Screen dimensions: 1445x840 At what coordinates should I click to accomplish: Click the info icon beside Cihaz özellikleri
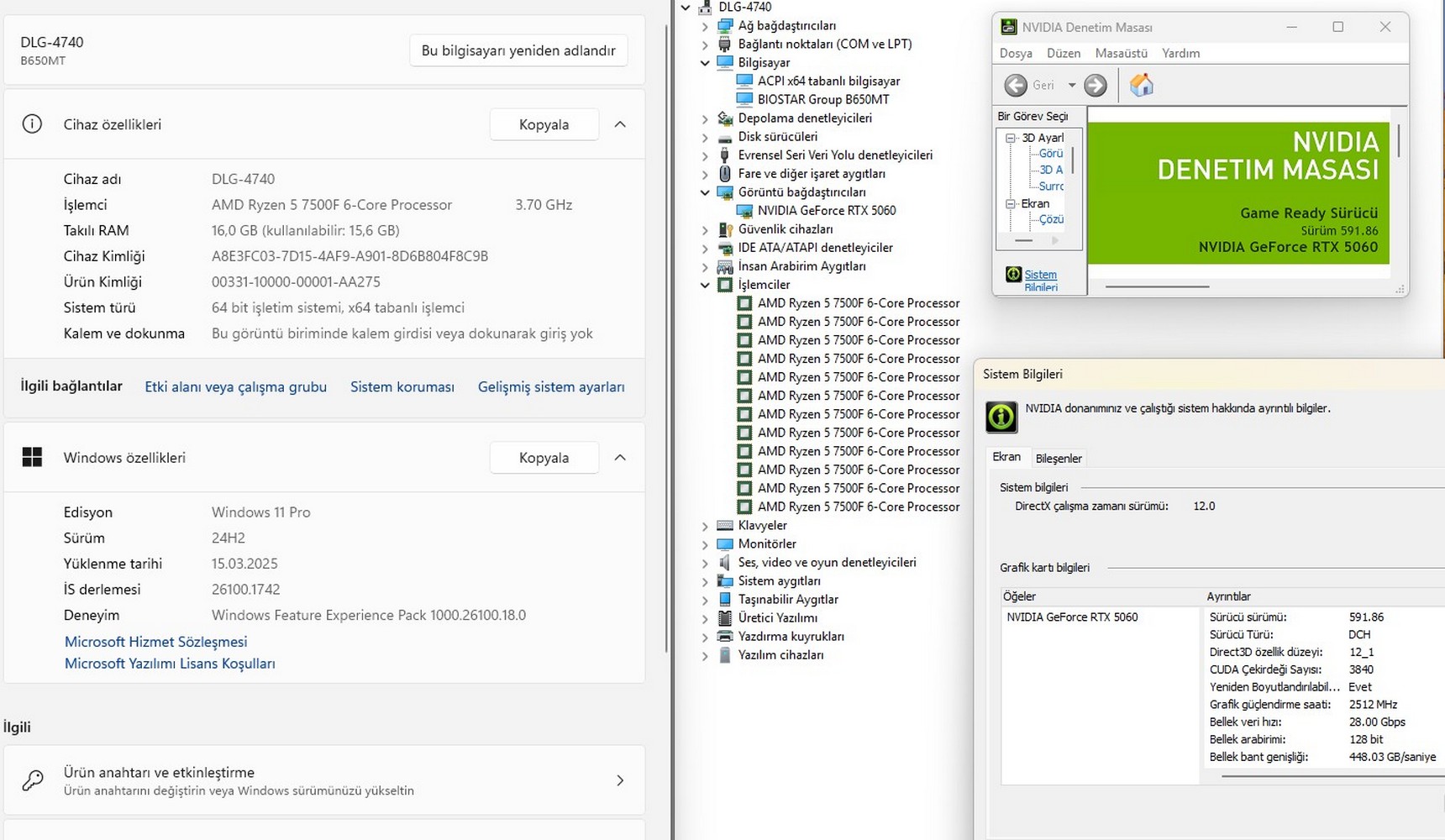[32, 124]
